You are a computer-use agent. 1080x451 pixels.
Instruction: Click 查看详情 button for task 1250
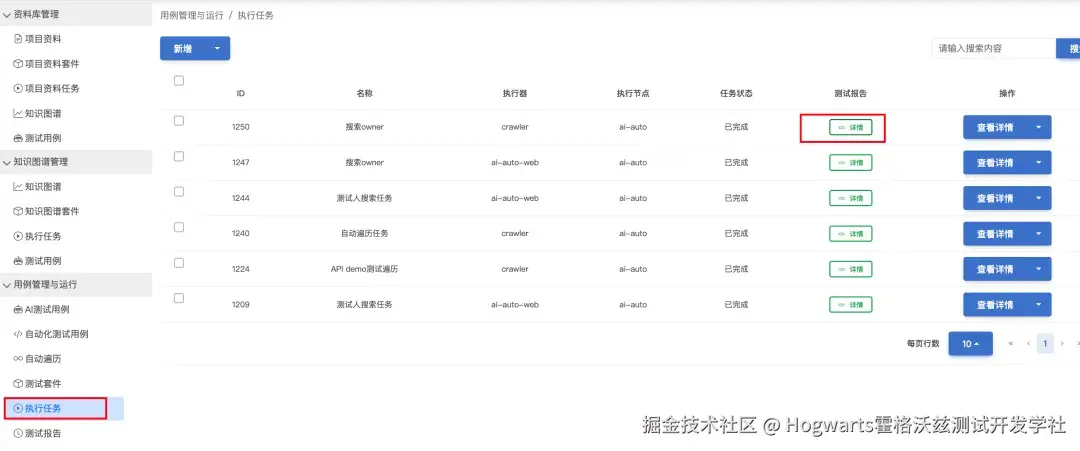click(x=995, y=127)
